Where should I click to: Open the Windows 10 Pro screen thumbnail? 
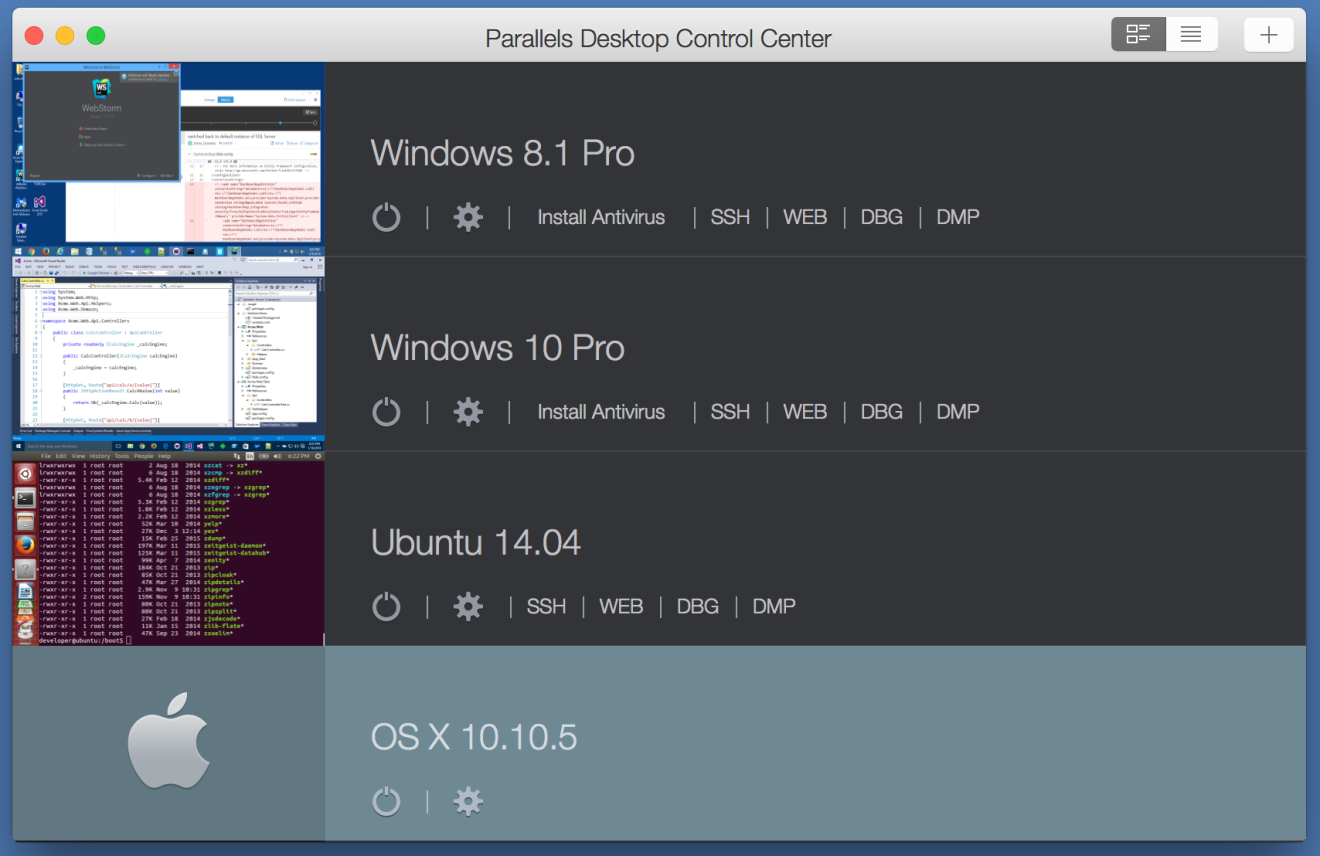coord(169,354)
